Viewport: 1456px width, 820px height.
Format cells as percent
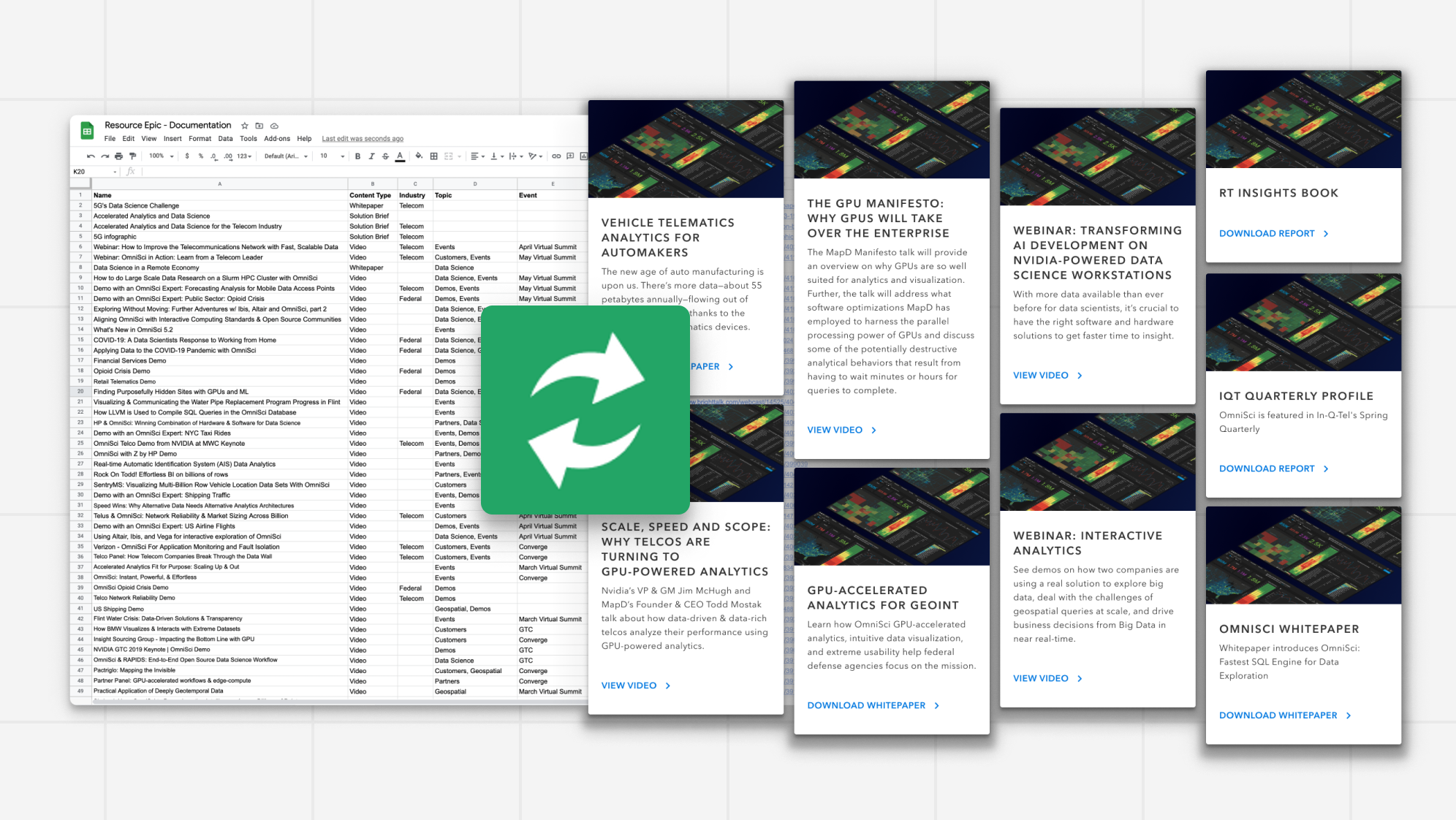click(201, 156)
